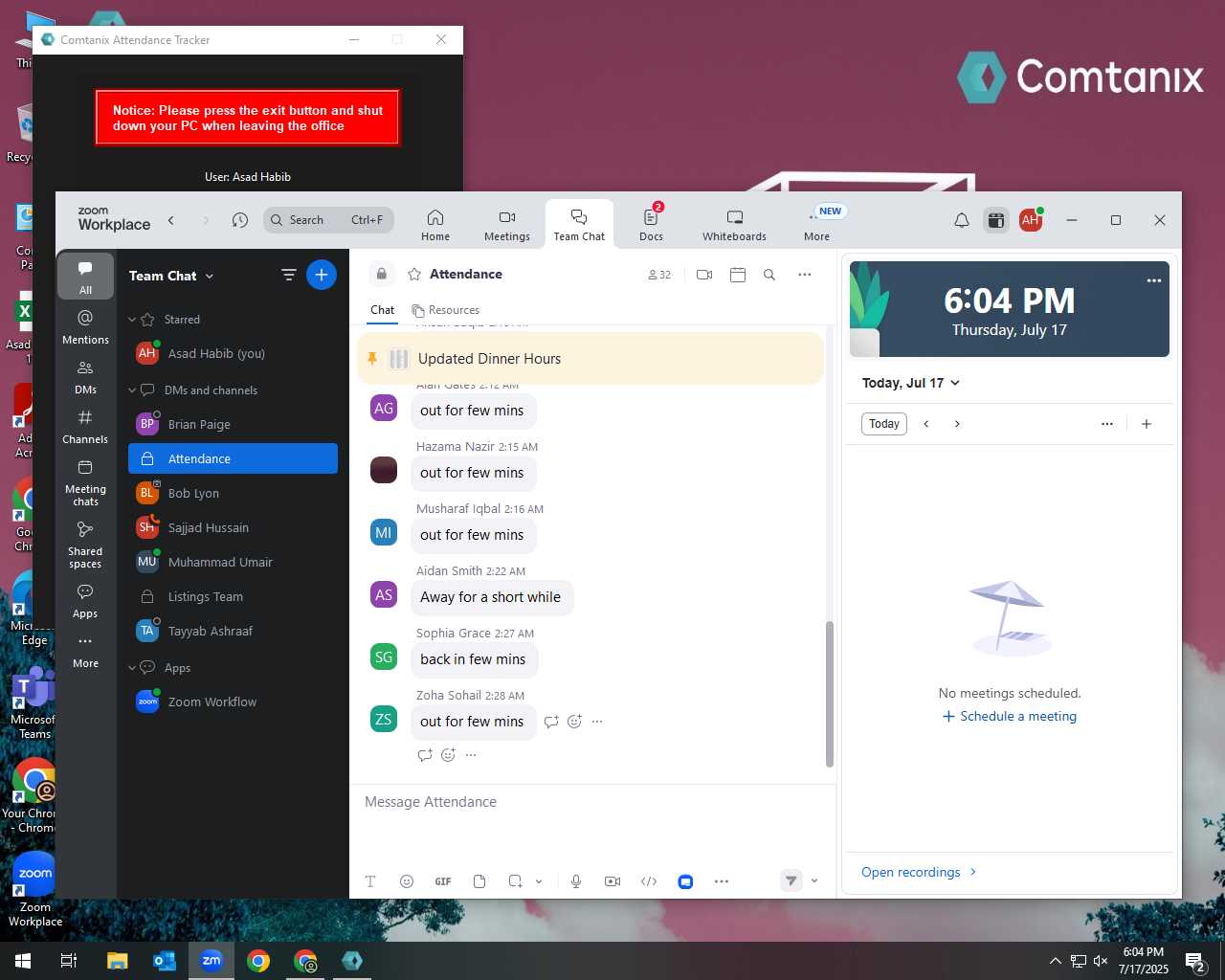Open Outlook from the Windows taskbar

165,961
